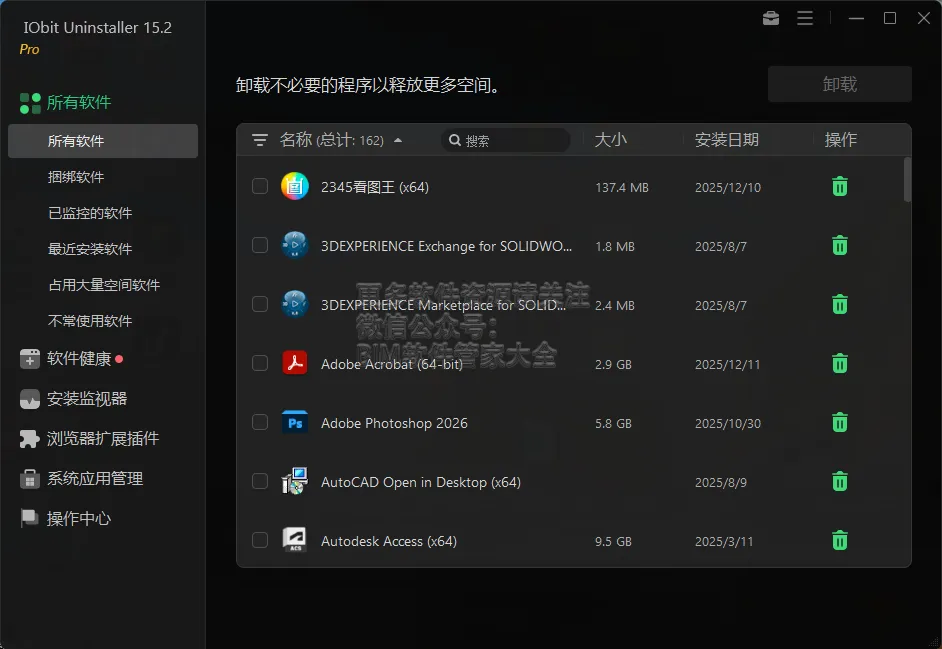Click the 系统应用管理 bag icon
Screen dimensions: 942x649
click(x=29, y=479)
